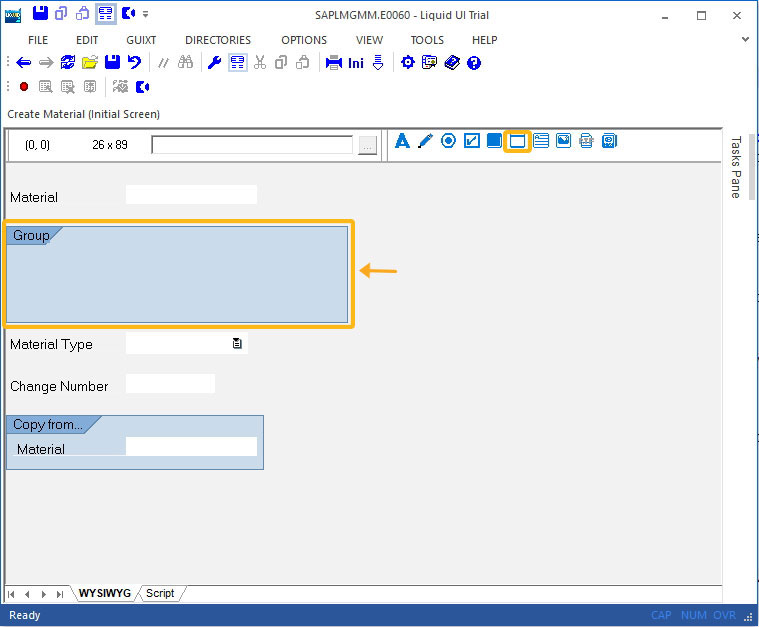Open the quick access customize dropdown arrow
Image resolution: width=759 pixels, height=627 pixels.
pyautogui.click(x=145, y=15)
